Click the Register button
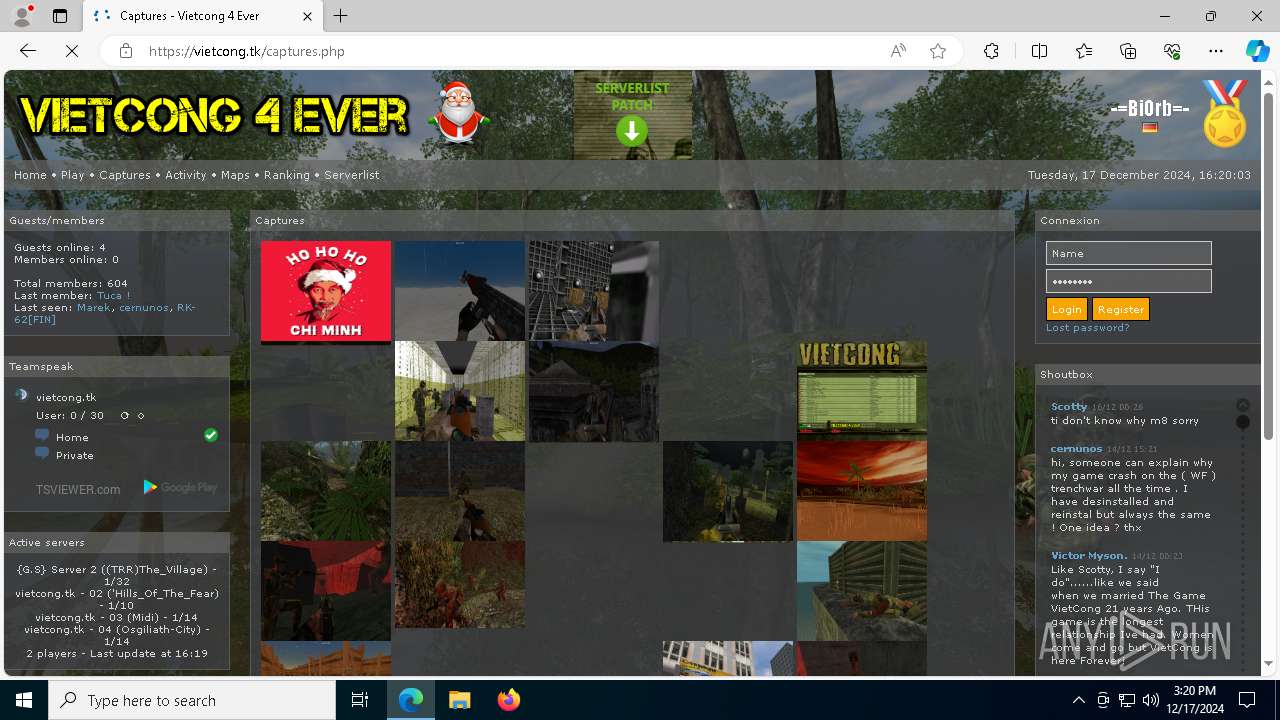Image resolution: width=1280 pixels, height=720 pixels. pyautogui.click(x=1120, y=309)
